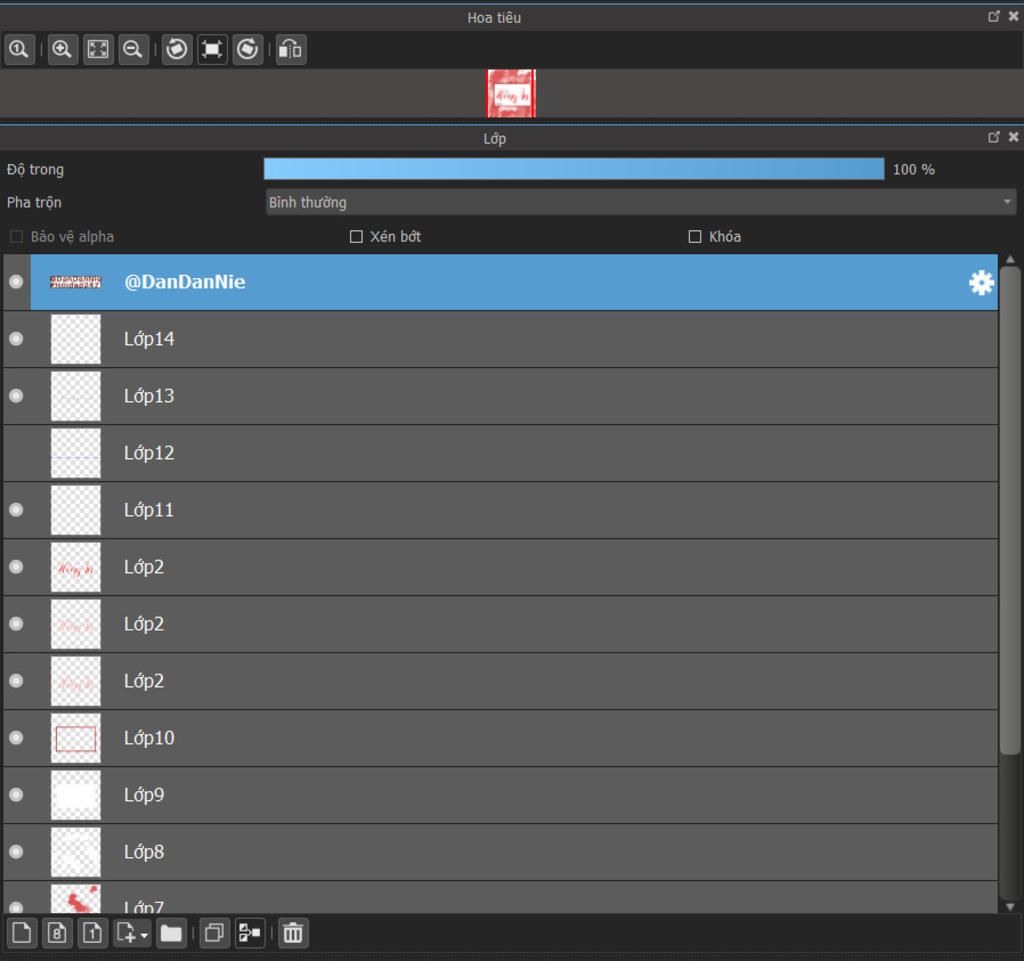Hide the Lớp10 layer
Screen dimensions: 1024x961
(16, 738)
